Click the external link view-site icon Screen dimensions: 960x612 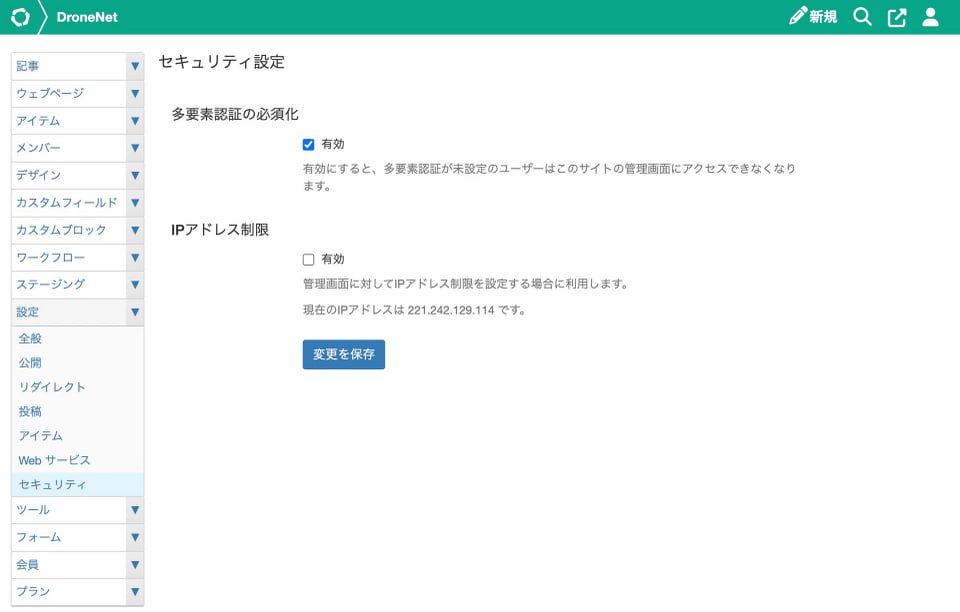click(x=896, y=17)
